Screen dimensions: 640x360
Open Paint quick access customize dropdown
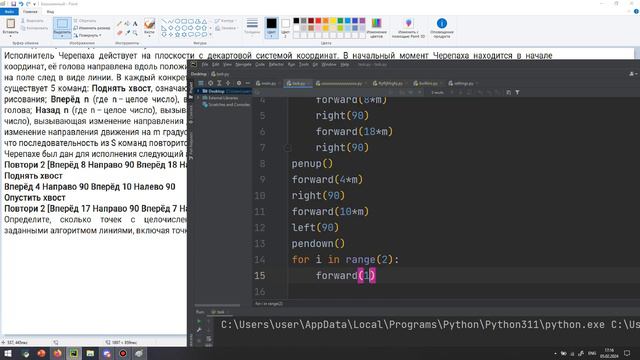pyautogui.click(x=34, y=4)
